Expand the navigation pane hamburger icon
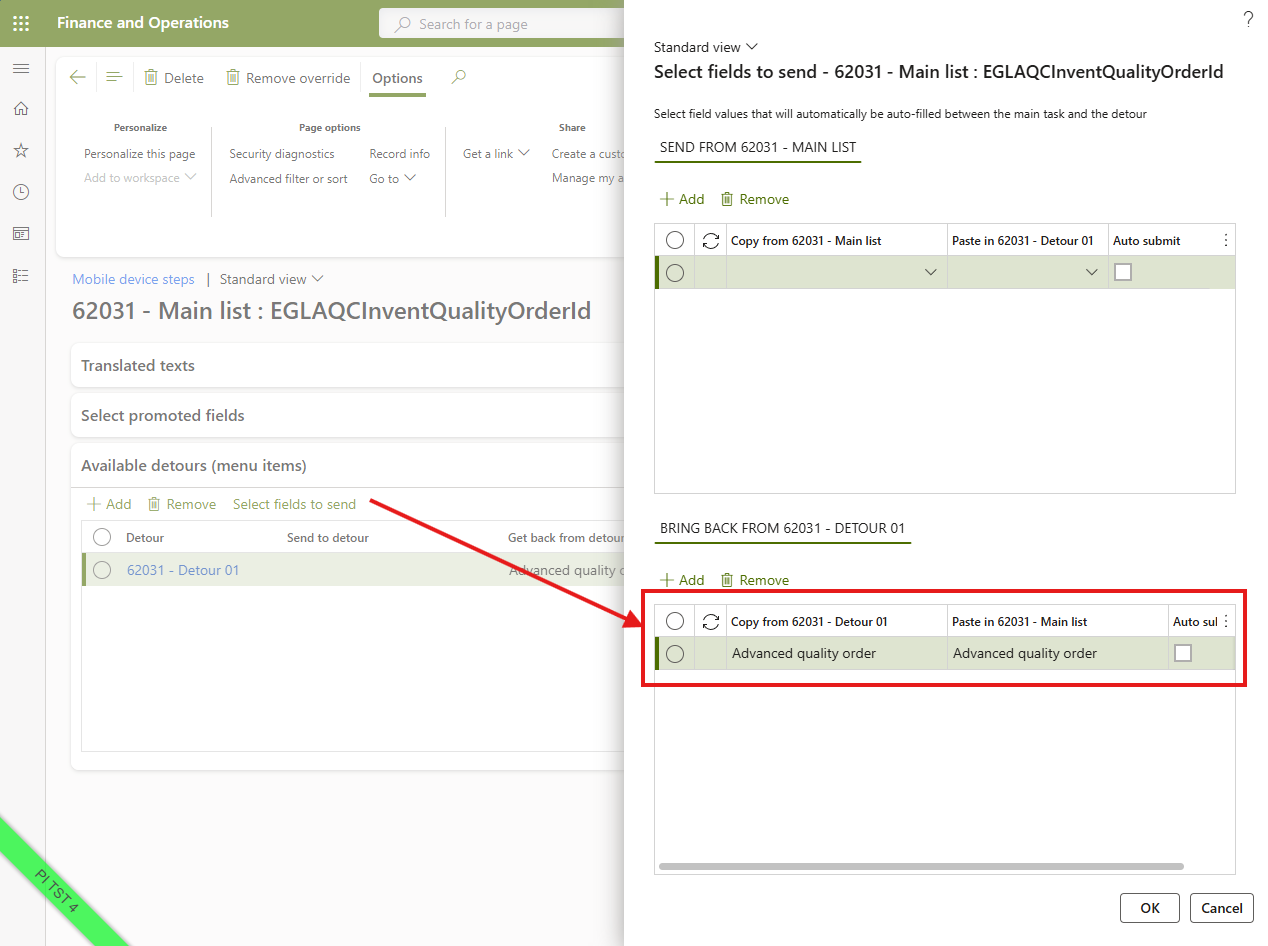 coord(21,68)
